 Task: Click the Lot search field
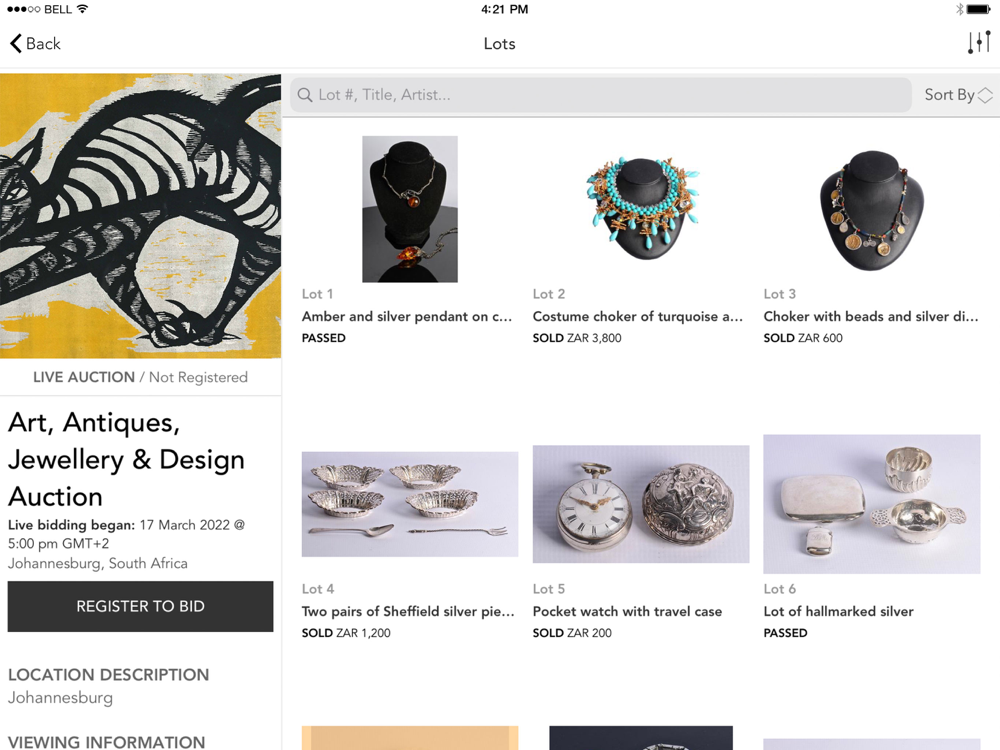600,95
